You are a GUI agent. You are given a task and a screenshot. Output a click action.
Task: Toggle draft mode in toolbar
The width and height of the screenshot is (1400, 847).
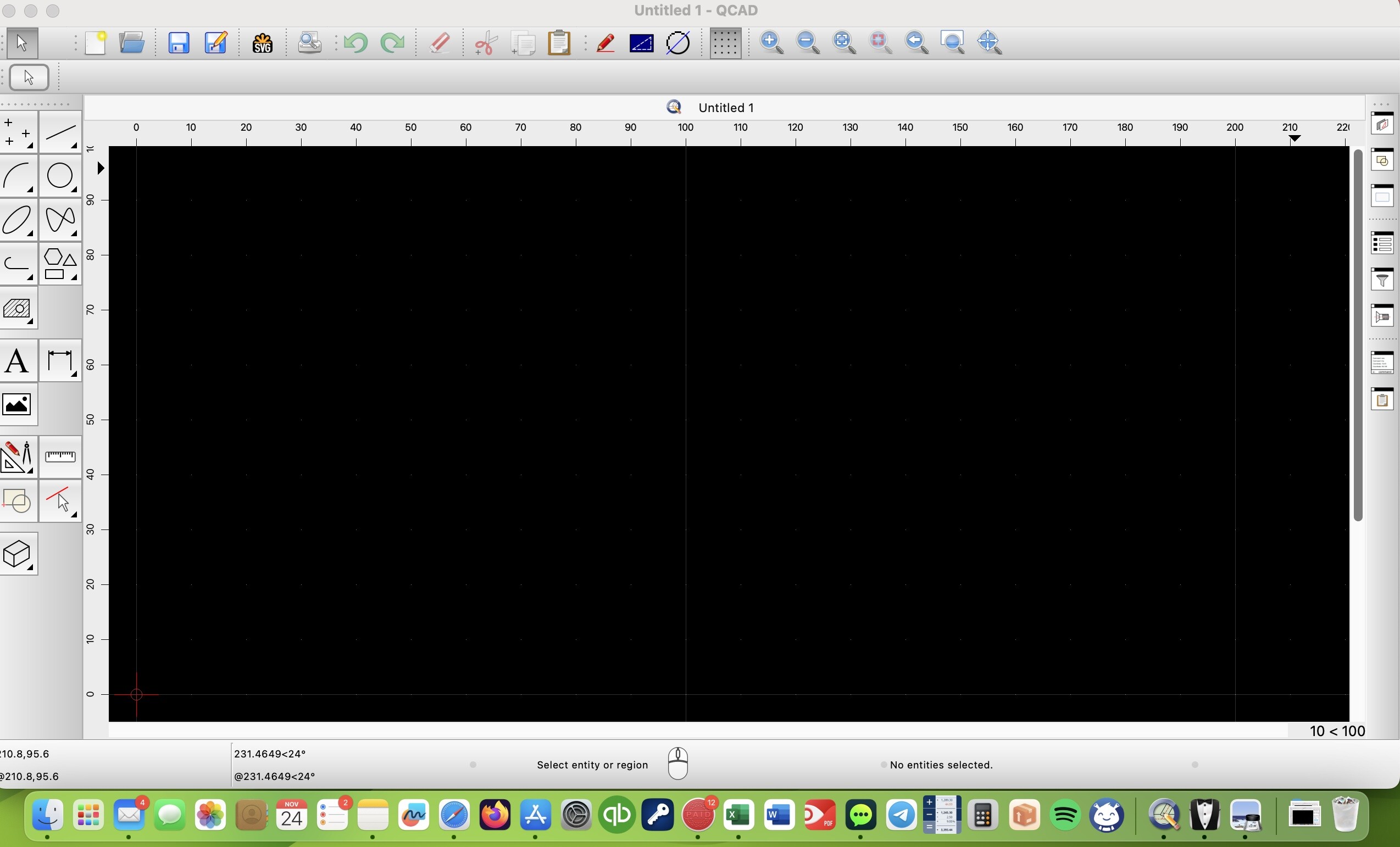(605, 43)
